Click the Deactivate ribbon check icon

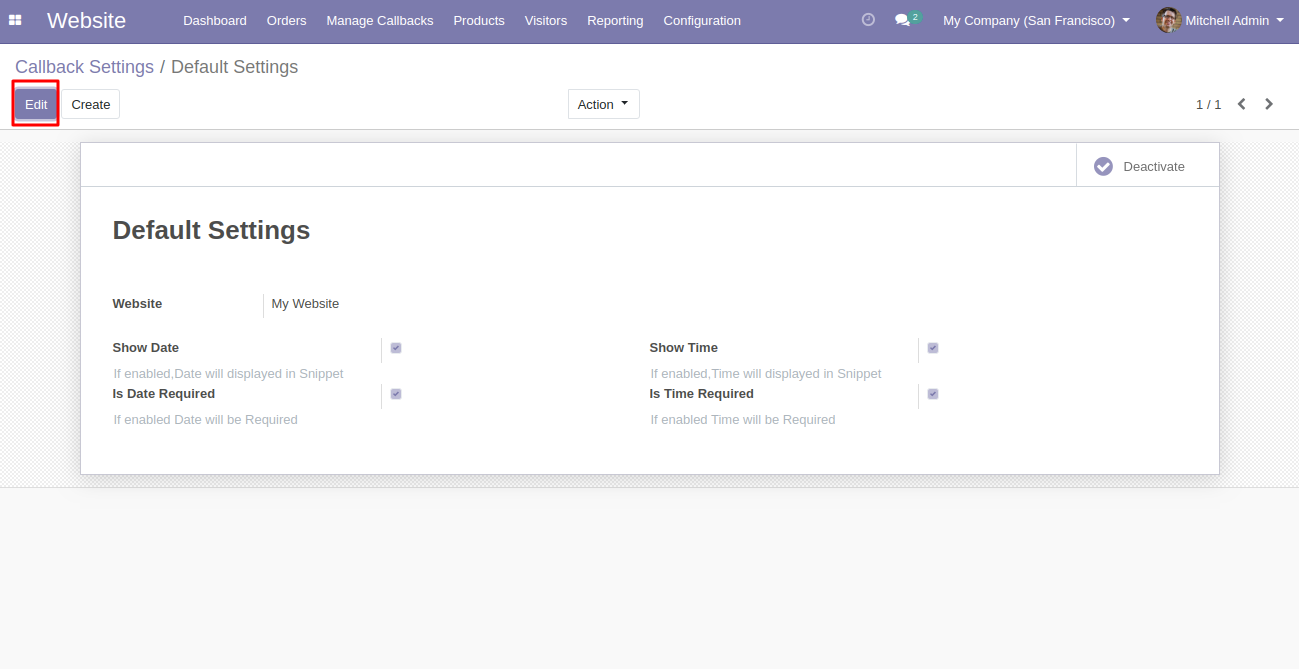pyautogui.click(x=1103, y=166)
